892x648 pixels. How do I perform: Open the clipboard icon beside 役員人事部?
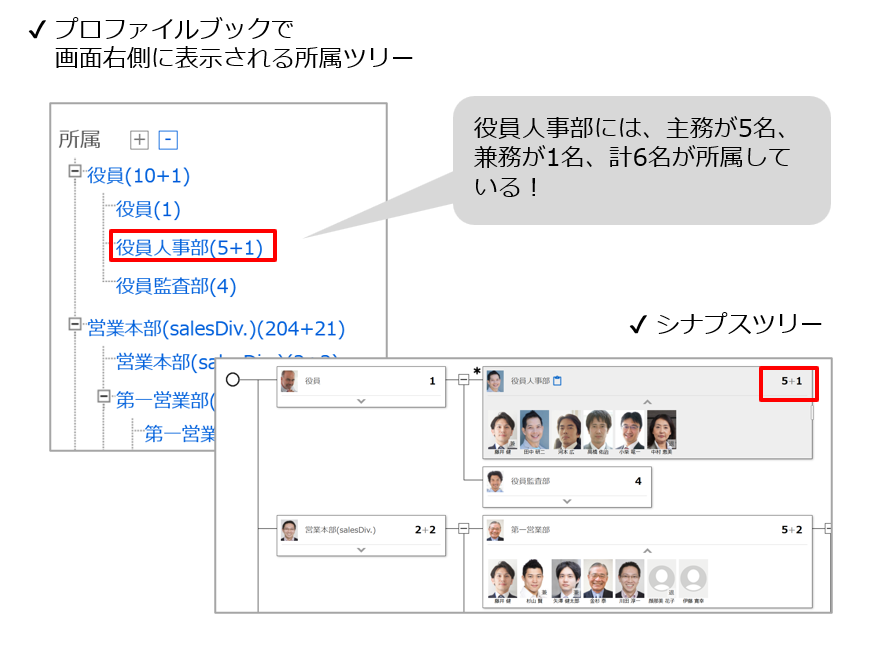pyautogui.click(x=558, y=381)
